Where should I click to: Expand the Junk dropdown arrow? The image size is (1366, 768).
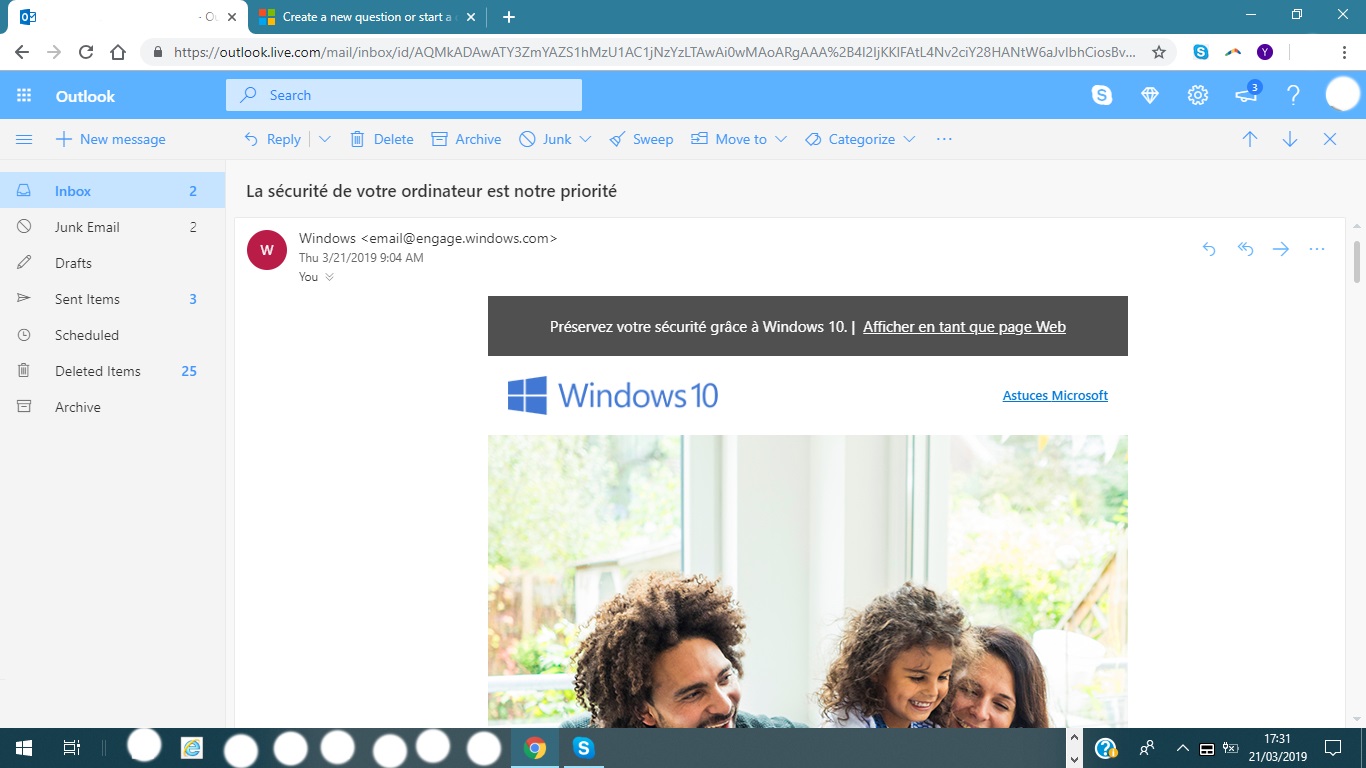click(x=585, y=139)
